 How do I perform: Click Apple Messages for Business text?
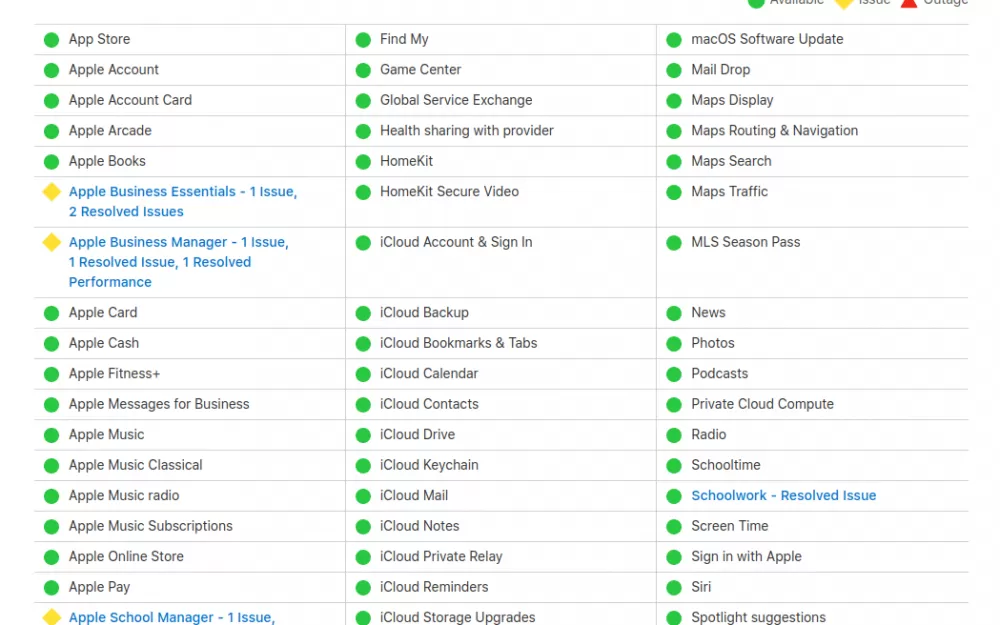tap(159, 404)
